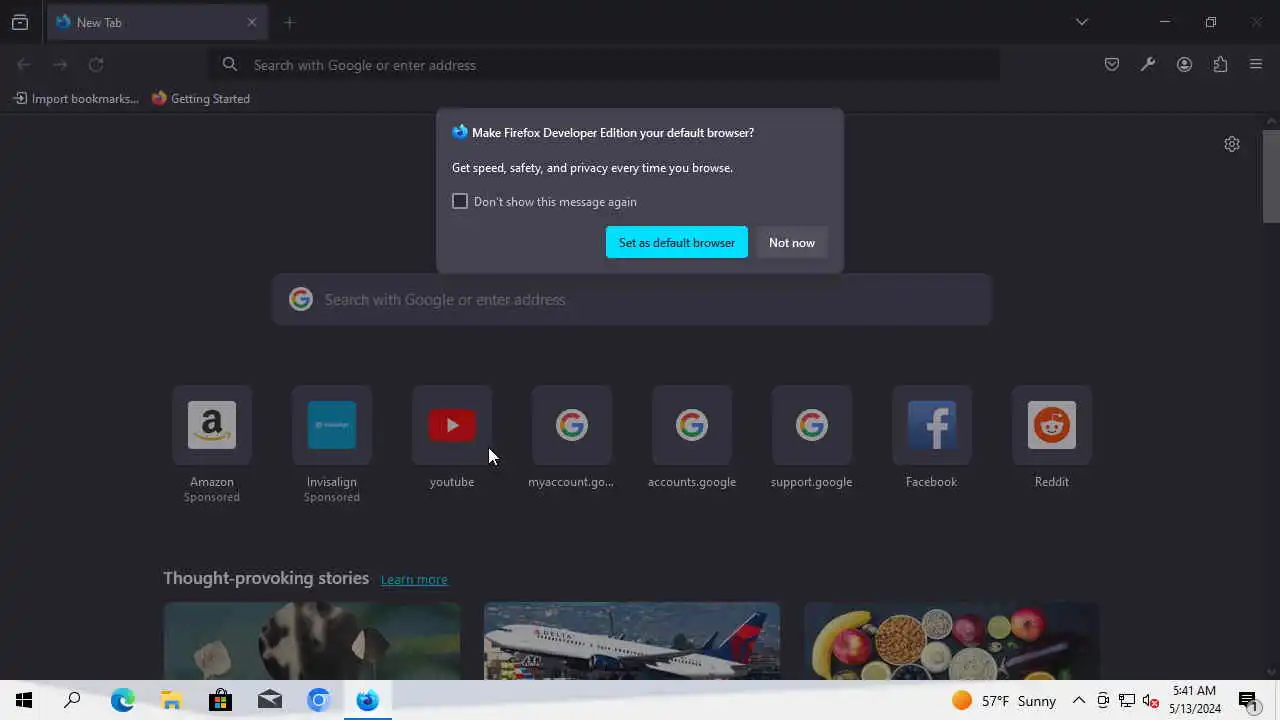Check Don't show this message again
This screenshot has height=720, width=1280.
[460, 201]
